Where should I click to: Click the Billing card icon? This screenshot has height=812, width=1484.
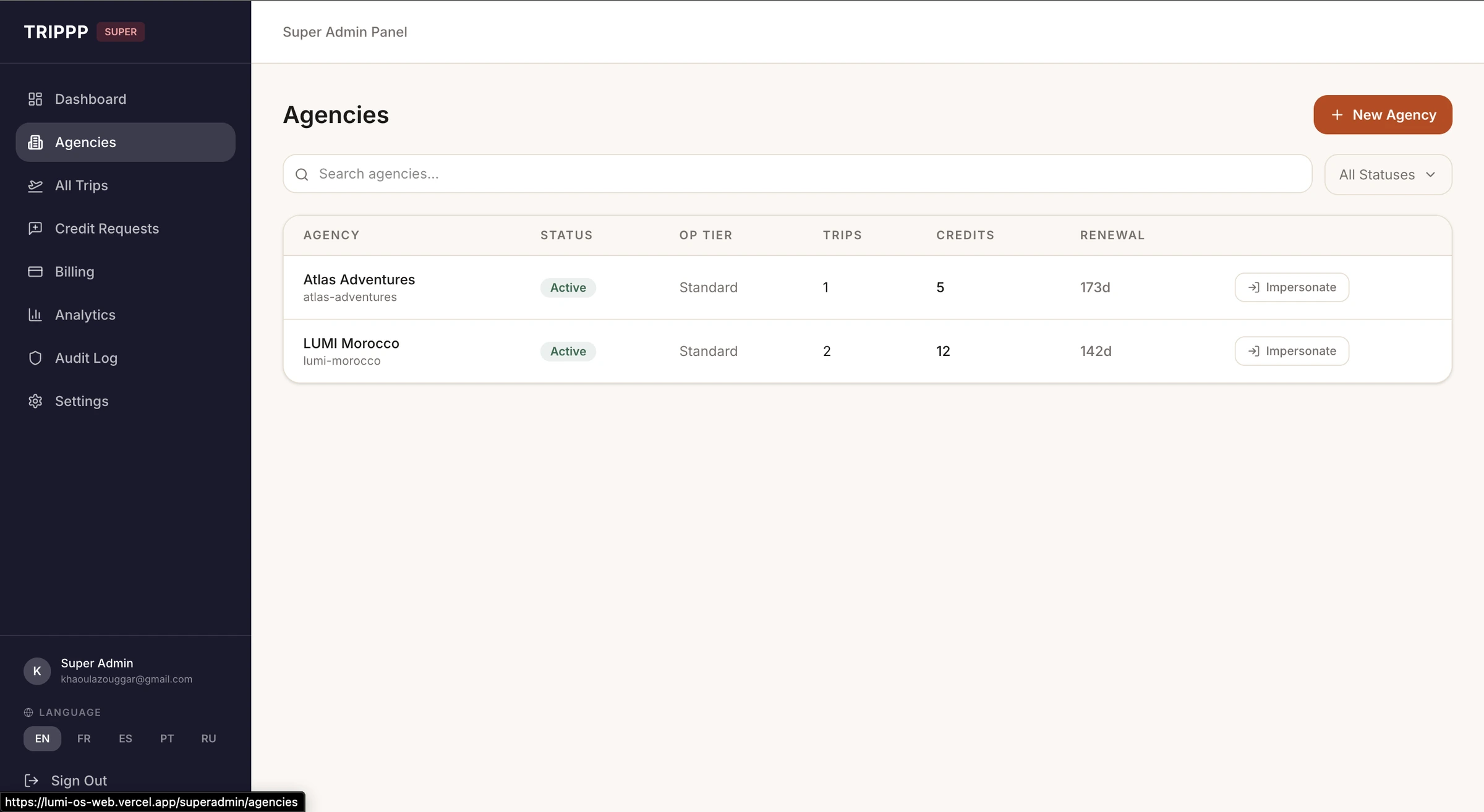[x=35, y=271]
